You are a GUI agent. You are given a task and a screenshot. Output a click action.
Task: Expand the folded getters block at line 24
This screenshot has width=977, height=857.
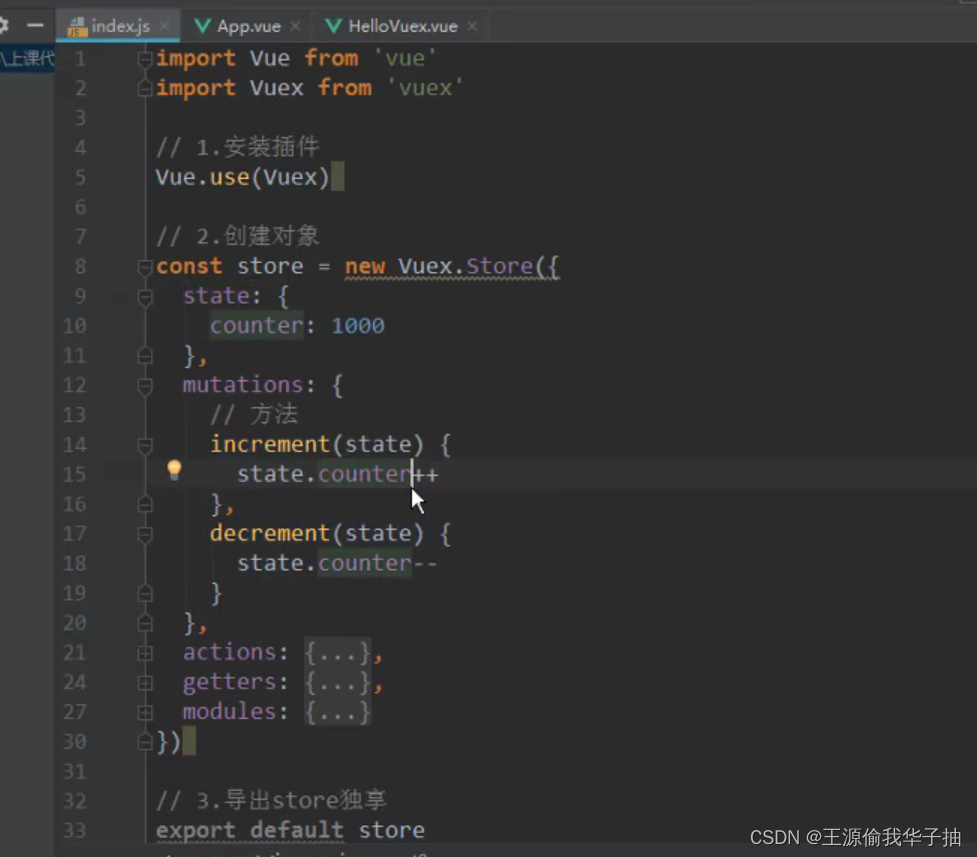[145, 683]
